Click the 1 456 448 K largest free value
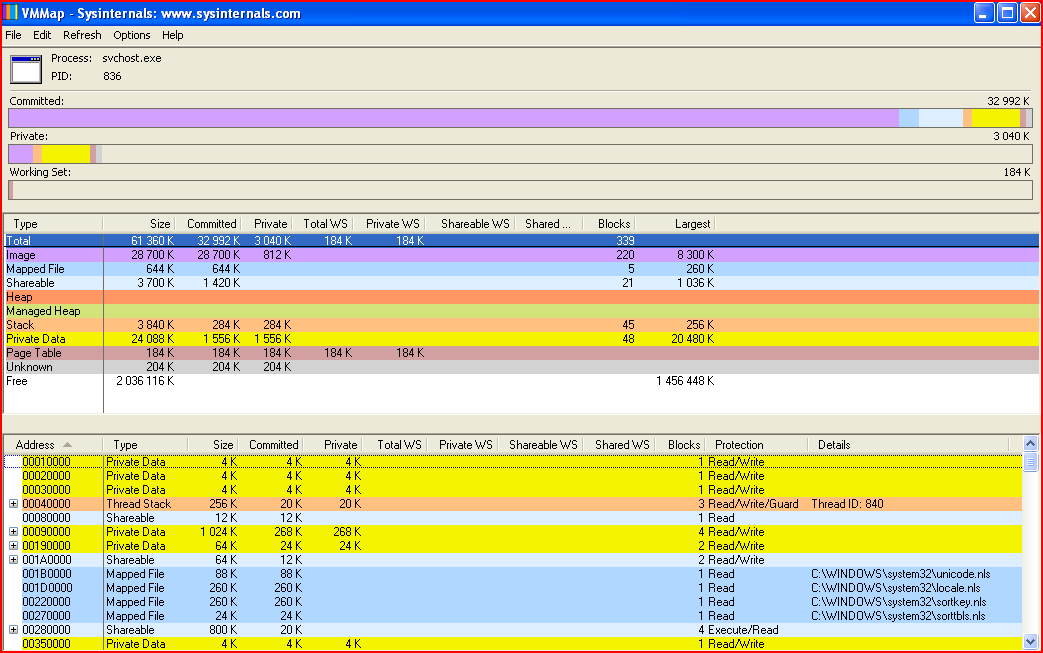The image size is (1043, 653). click(x=685, y=381)
